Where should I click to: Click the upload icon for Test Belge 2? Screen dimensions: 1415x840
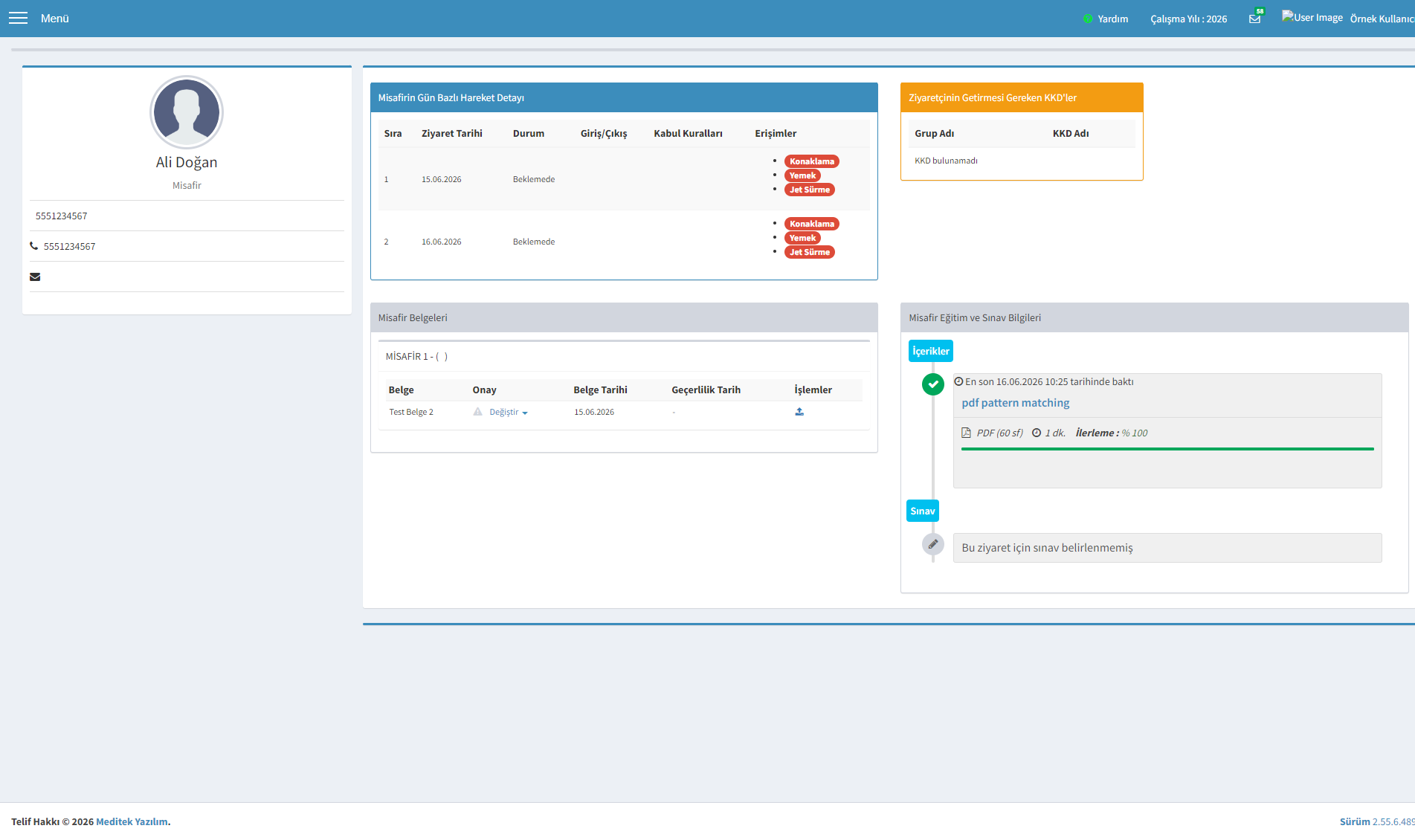(799, 412)
